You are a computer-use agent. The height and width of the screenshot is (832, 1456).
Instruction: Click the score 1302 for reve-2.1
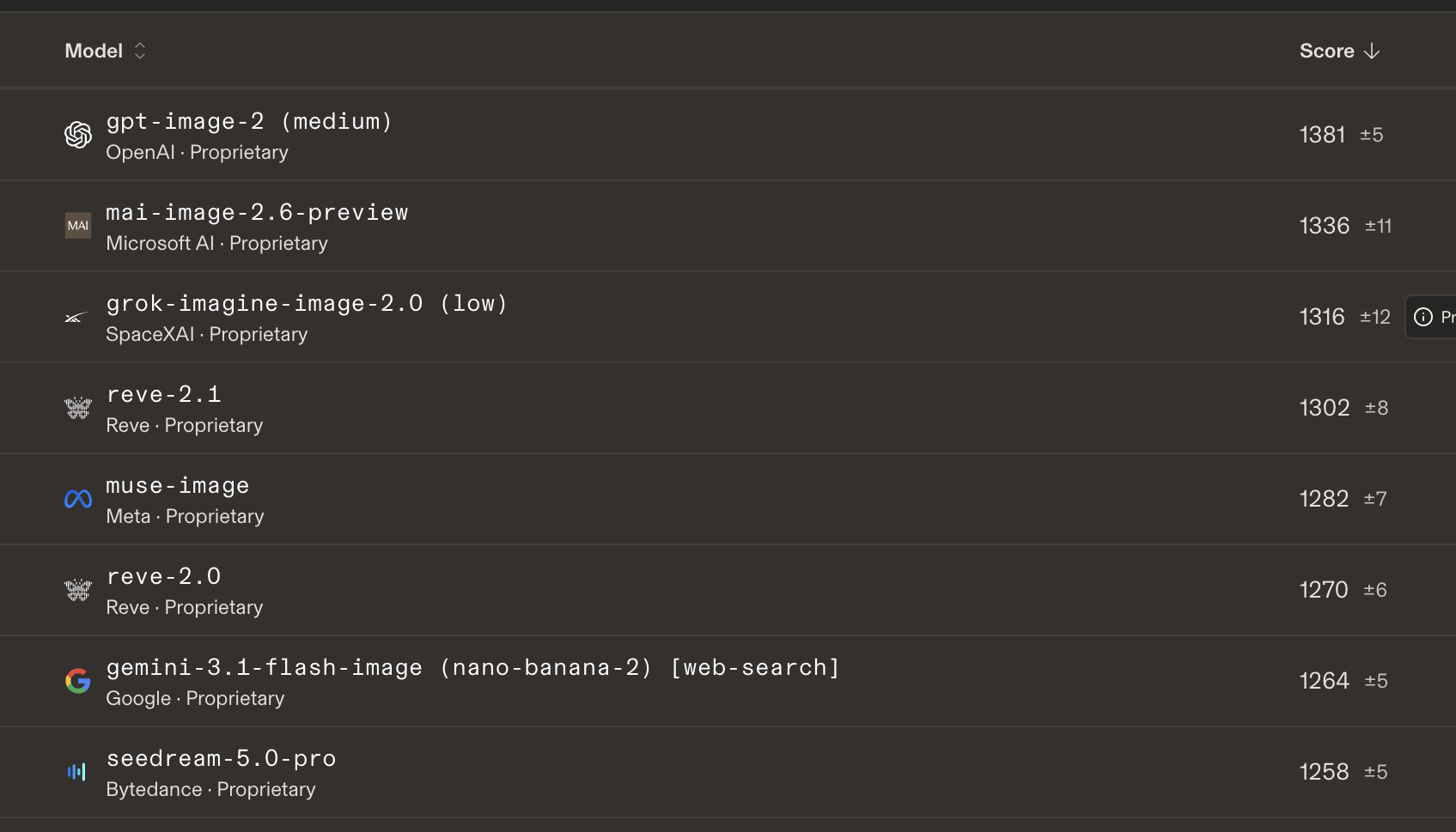pos(1325,408)
